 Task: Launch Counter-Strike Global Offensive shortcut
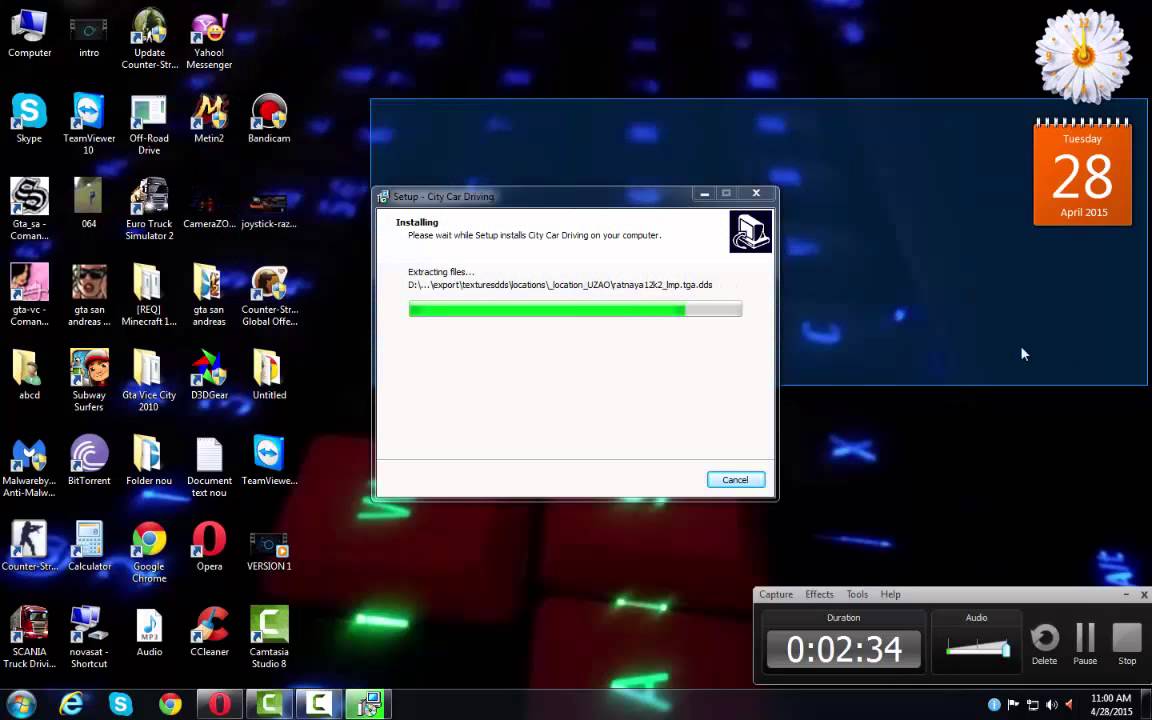269,295
